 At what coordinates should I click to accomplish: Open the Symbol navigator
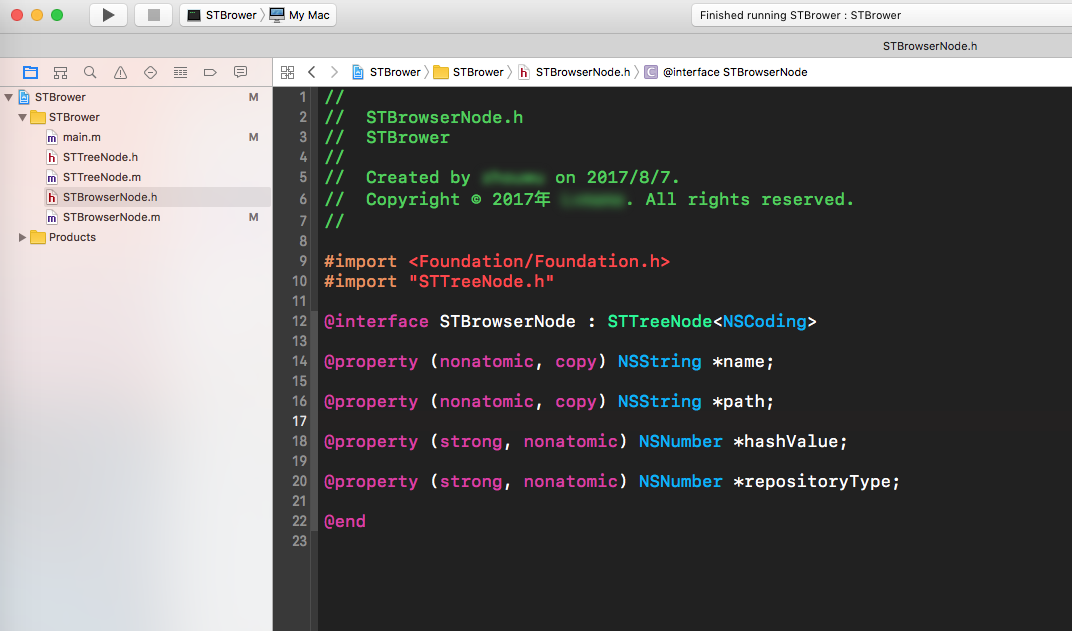pyautogui.click(x=60, y=72)
